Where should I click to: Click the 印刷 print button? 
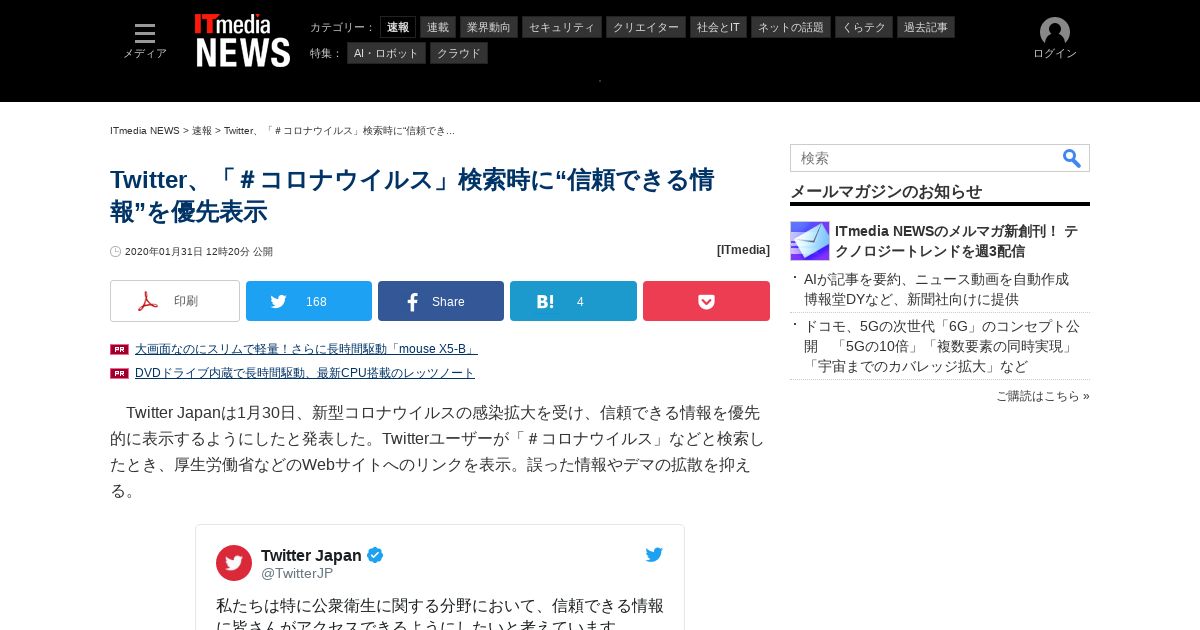click(175, 301)
